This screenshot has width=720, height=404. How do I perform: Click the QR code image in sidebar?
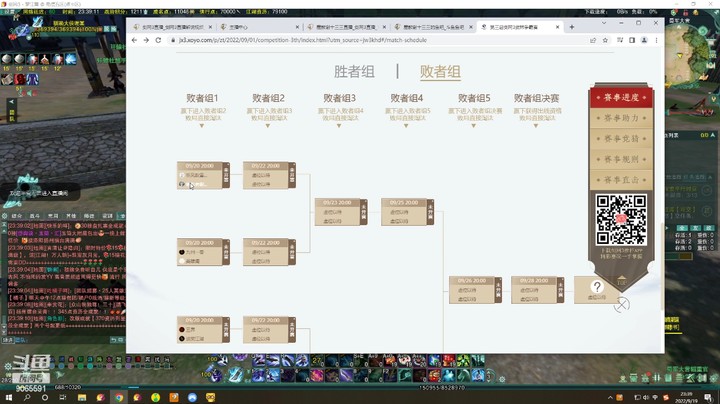click(x=621, y=220)
